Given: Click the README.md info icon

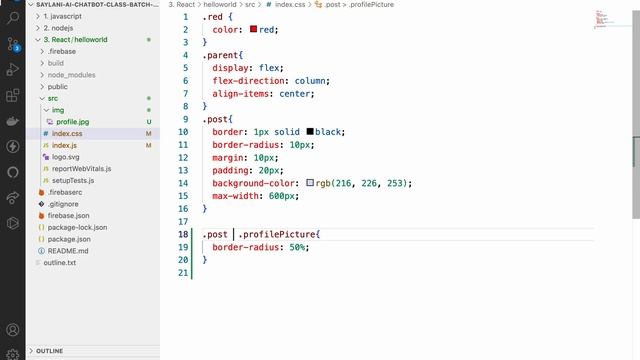Looking at the screenshot, I should pyautogui.click(x=41, y=251).
